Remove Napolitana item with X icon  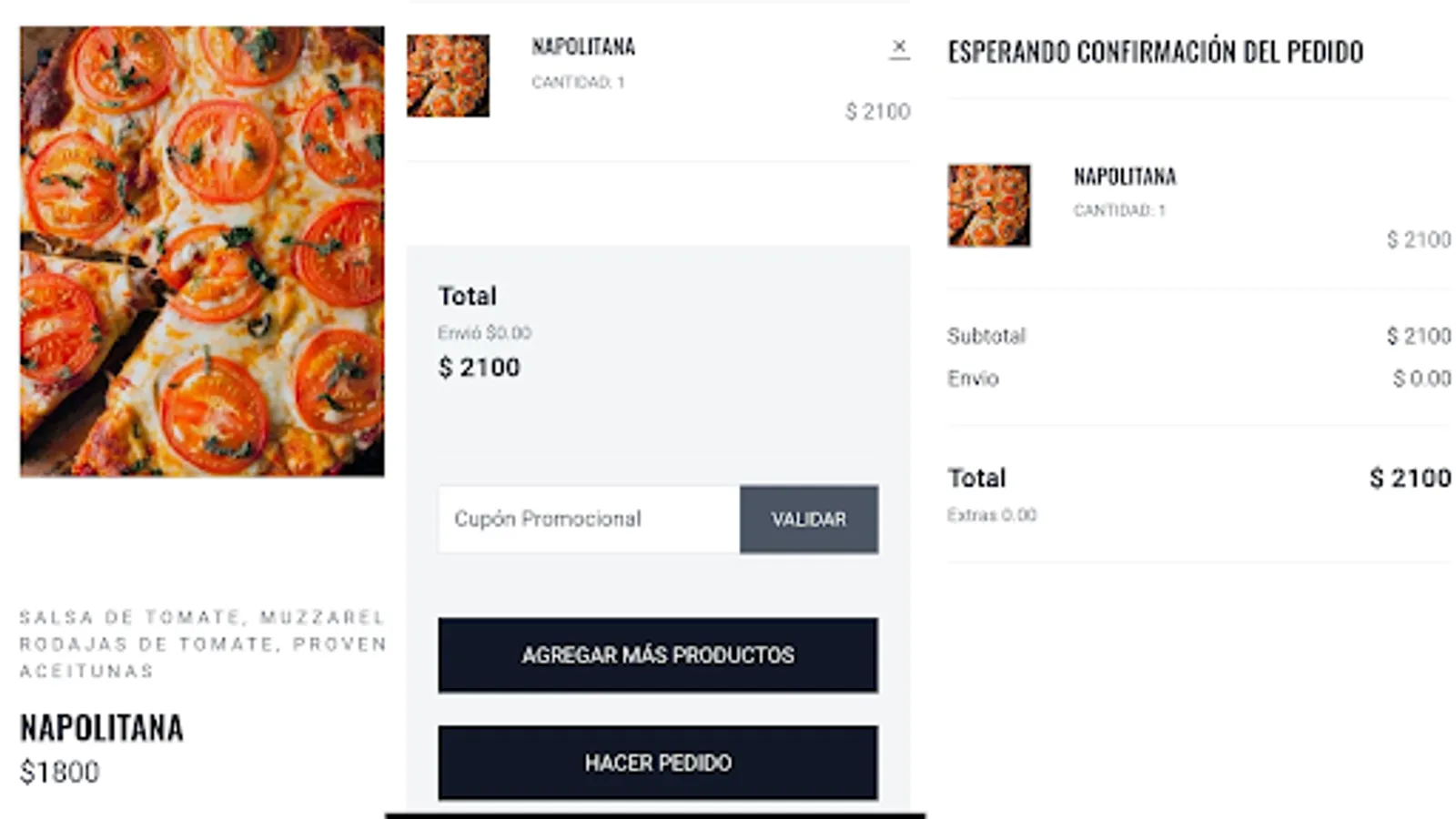click(899, 47)
